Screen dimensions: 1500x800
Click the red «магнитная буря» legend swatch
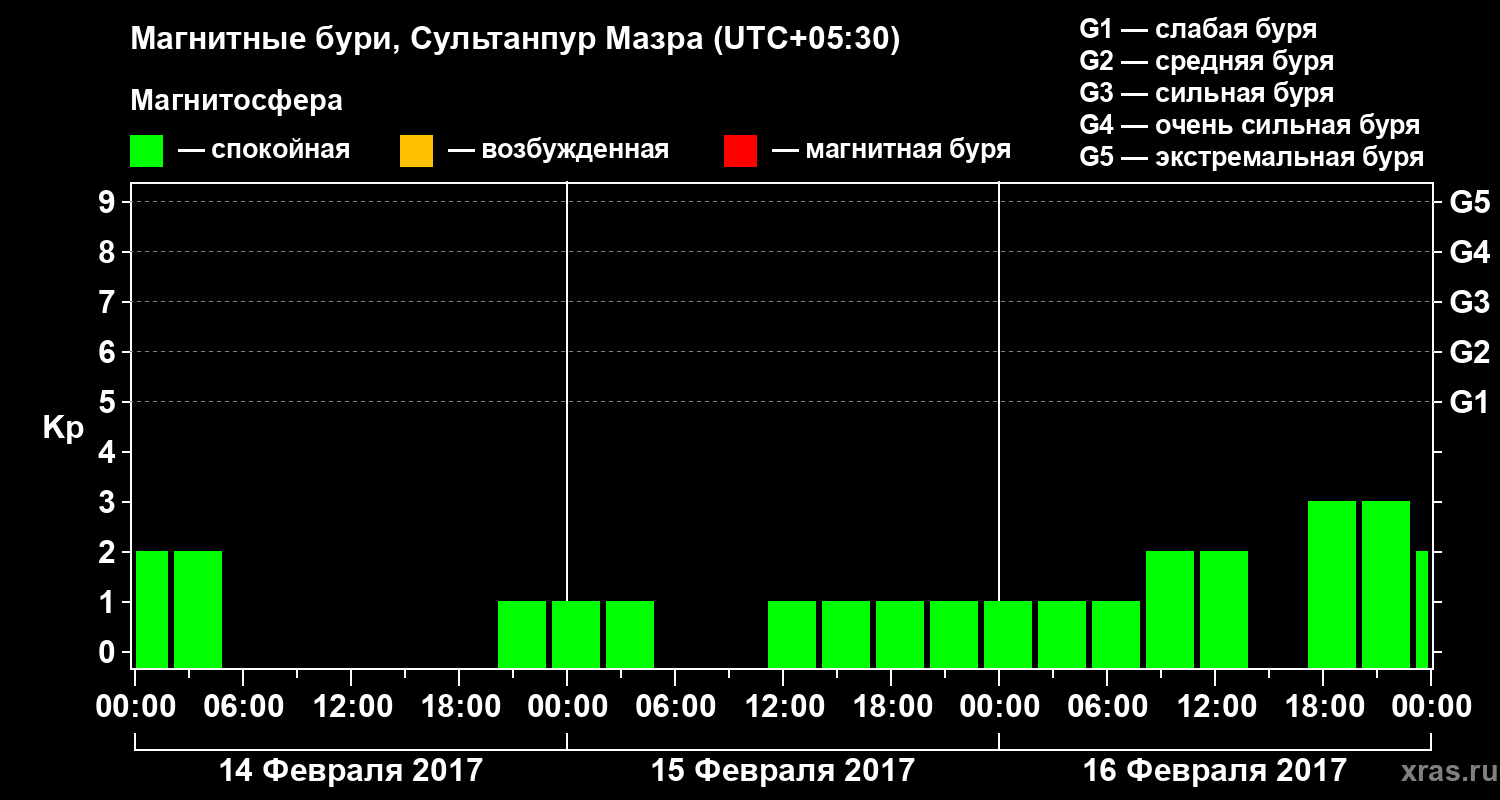740,151
